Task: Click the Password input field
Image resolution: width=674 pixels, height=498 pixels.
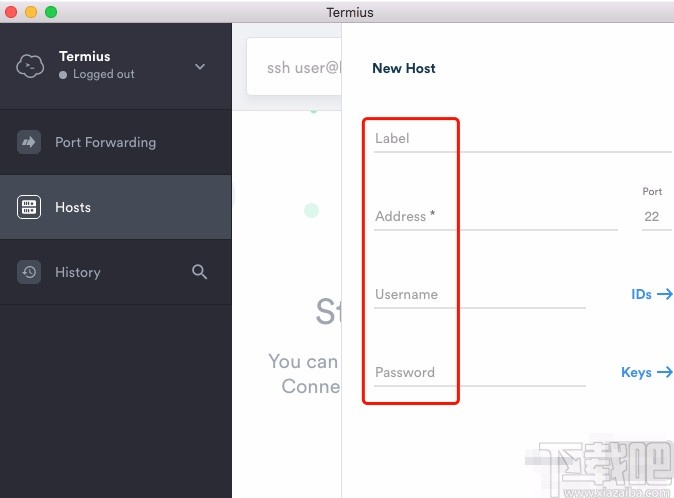Action: 480,373
